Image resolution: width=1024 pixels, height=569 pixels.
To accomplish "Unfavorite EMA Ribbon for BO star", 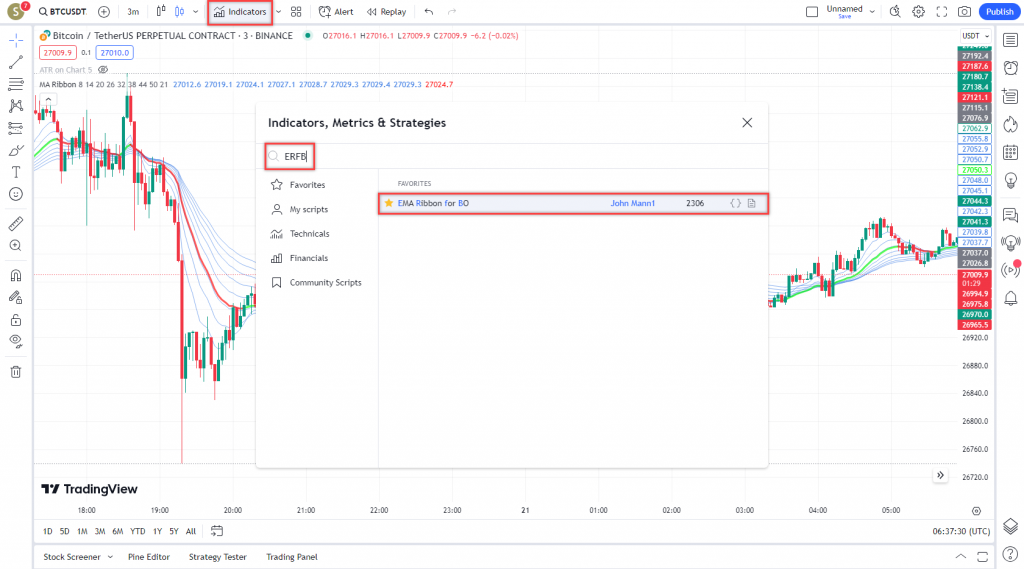I will pyautogui.click(x=389, y=203).
